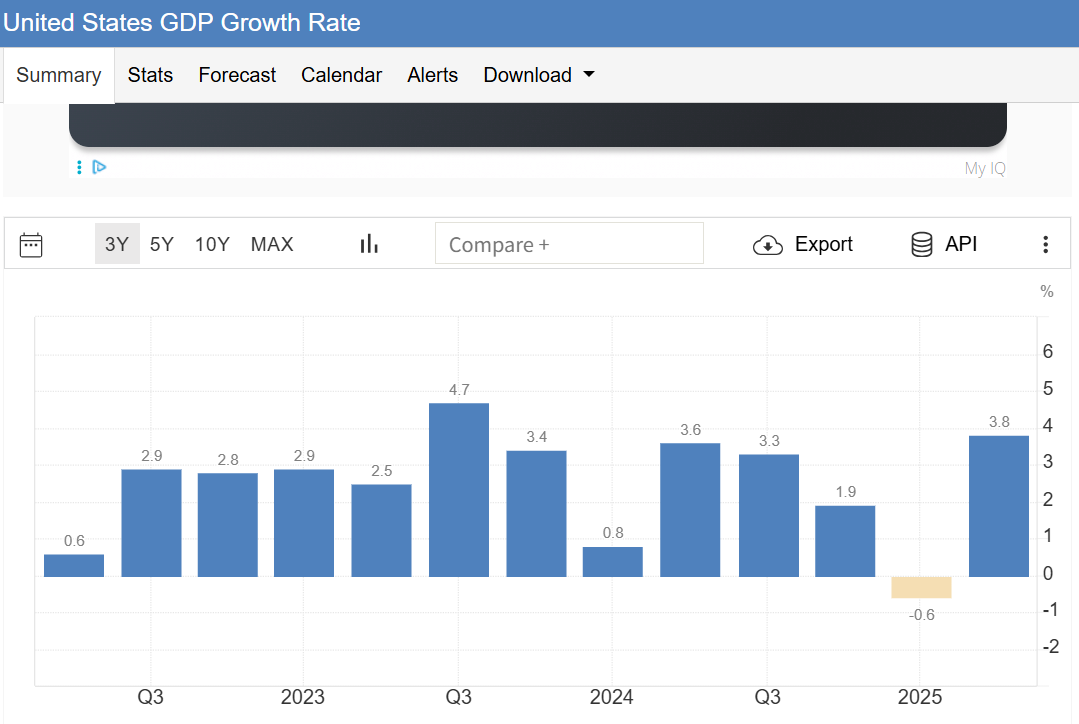Click the Compare + input field
Screen dimensions: 1079x724
tap(569, 244)
